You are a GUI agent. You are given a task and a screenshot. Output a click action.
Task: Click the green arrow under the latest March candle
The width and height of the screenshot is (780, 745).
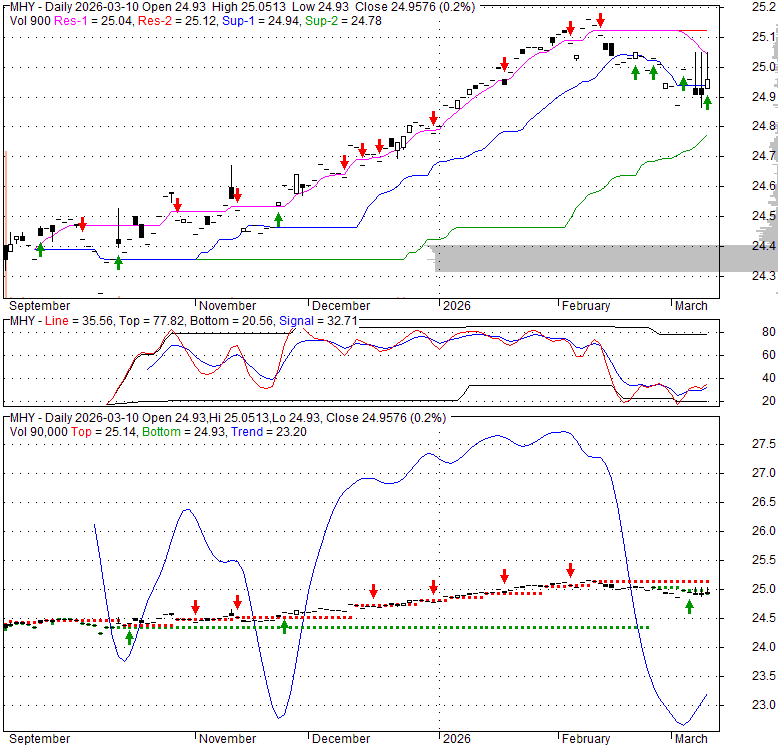707,101
